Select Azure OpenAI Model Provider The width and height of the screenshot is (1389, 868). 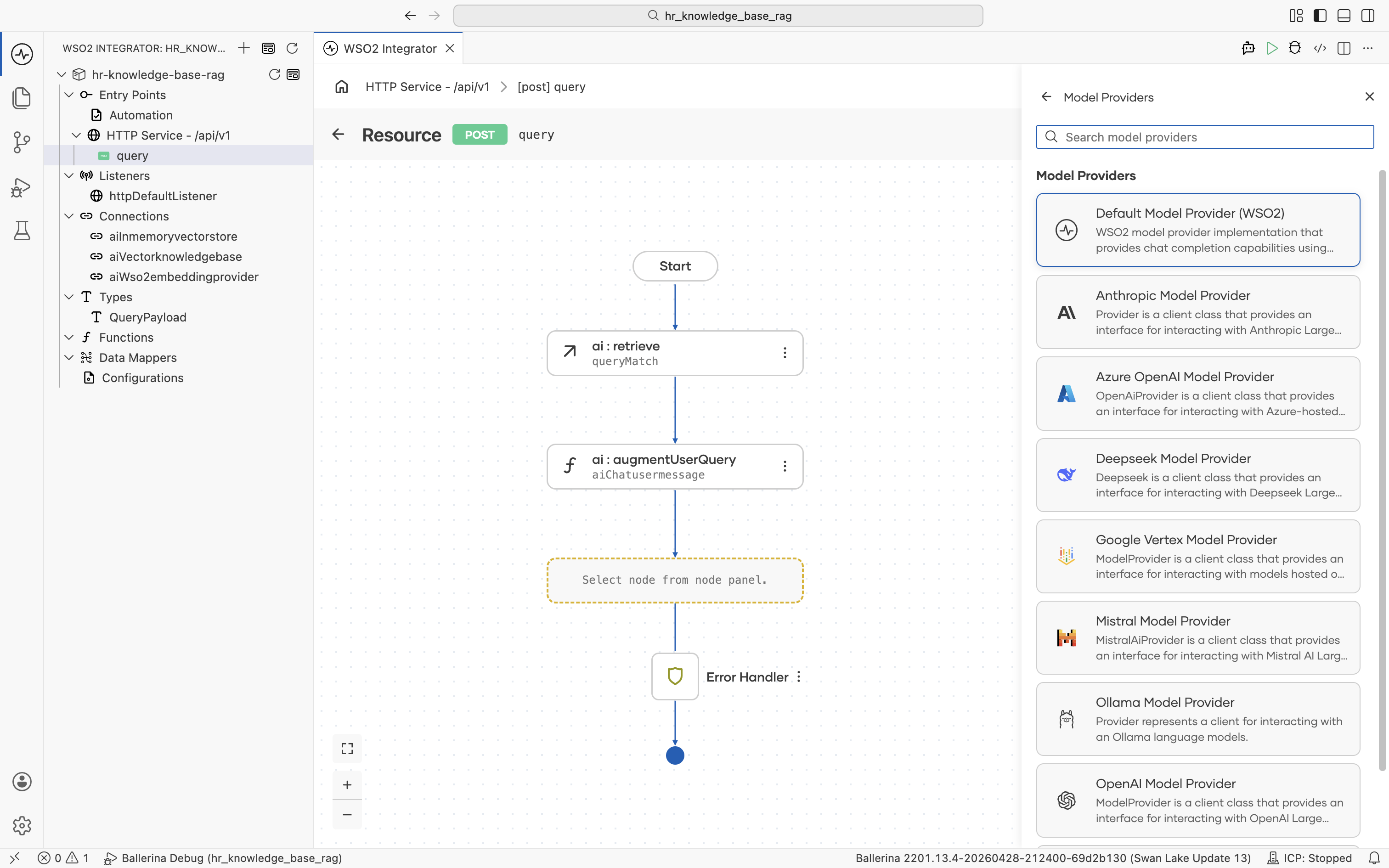[1198, 393]
